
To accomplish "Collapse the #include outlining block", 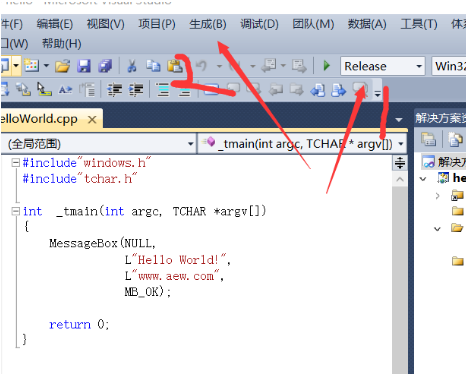I will 15,163.
